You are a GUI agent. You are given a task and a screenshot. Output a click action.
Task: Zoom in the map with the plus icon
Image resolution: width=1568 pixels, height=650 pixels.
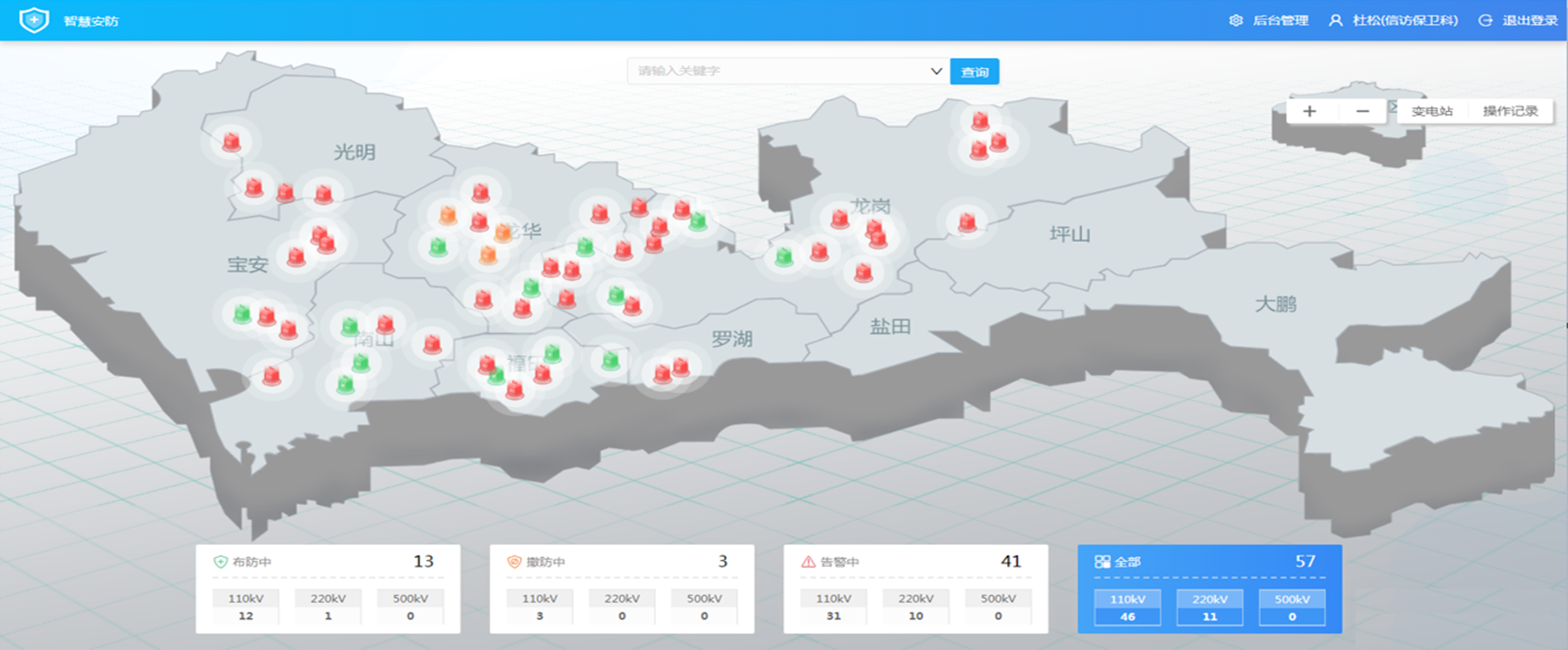click(1309, 111)
